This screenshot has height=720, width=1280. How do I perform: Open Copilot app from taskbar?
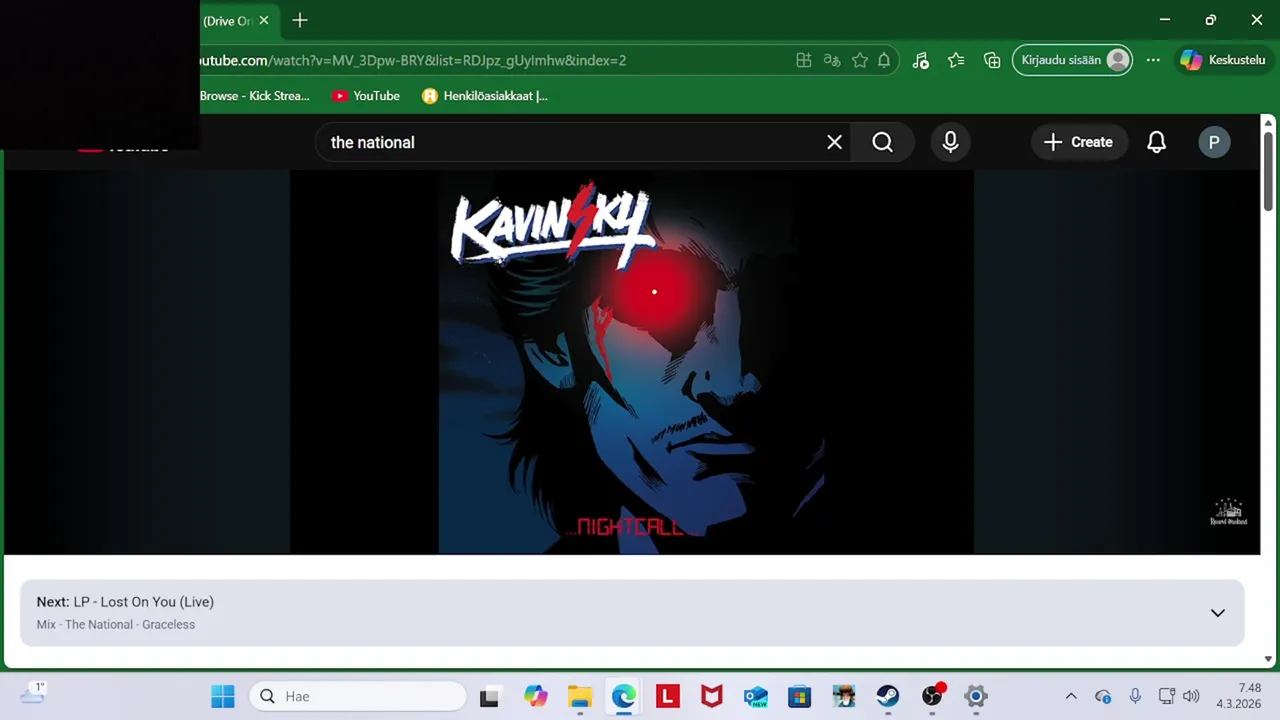point(535,696)
